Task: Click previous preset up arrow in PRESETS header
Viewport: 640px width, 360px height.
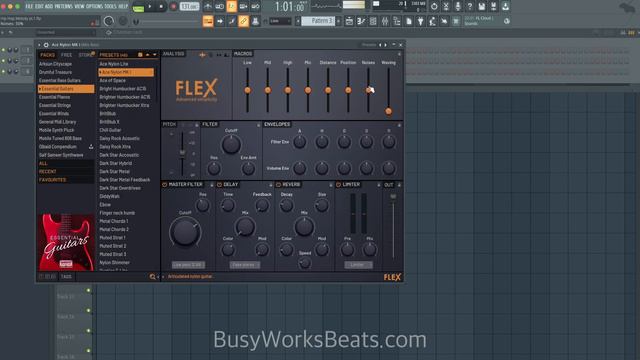Action: (x=147, y=55)
